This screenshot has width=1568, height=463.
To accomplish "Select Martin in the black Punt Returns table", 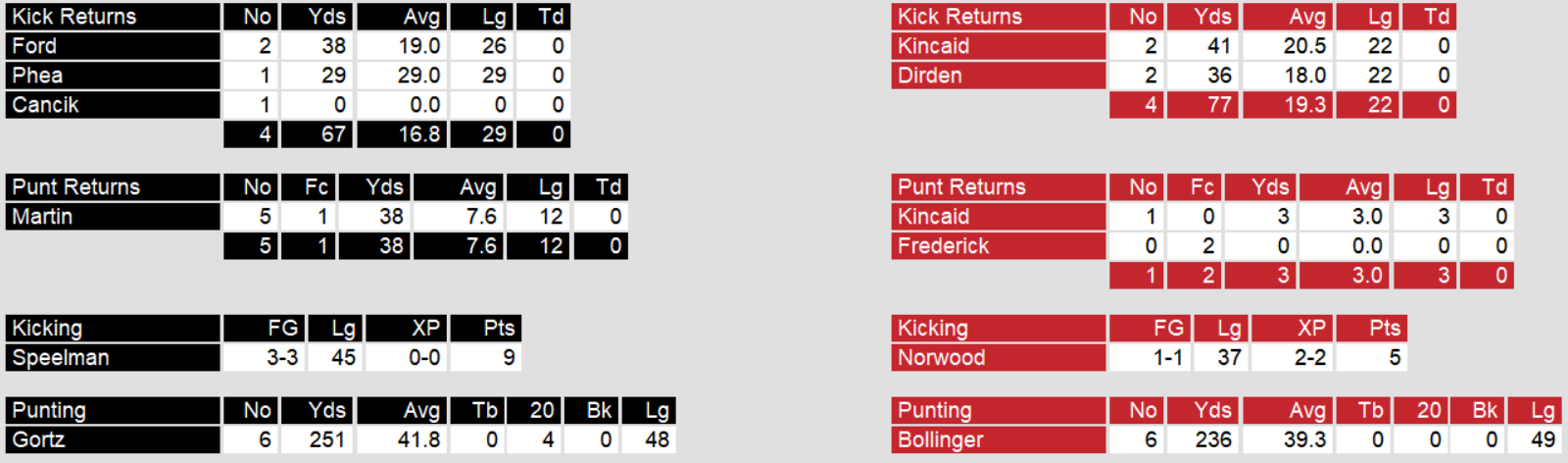I will pyautogui.click(x=42, y=217).
